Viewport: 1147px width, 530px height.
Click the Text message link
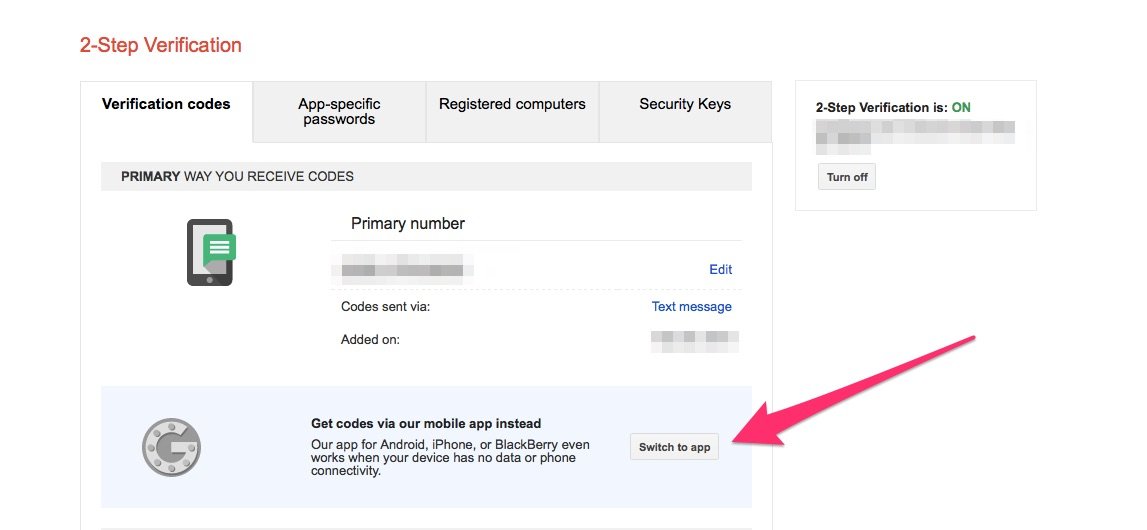691,307
